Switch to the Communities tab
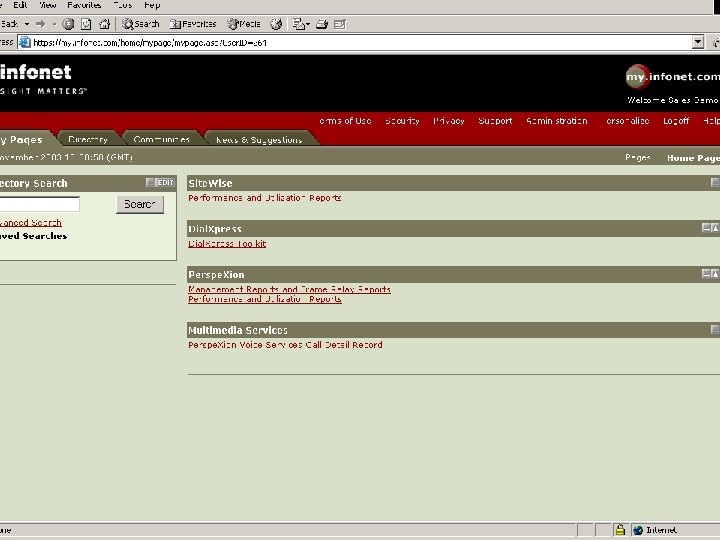Viewport: 720px width, 540px height. click(x=162, y=139)
